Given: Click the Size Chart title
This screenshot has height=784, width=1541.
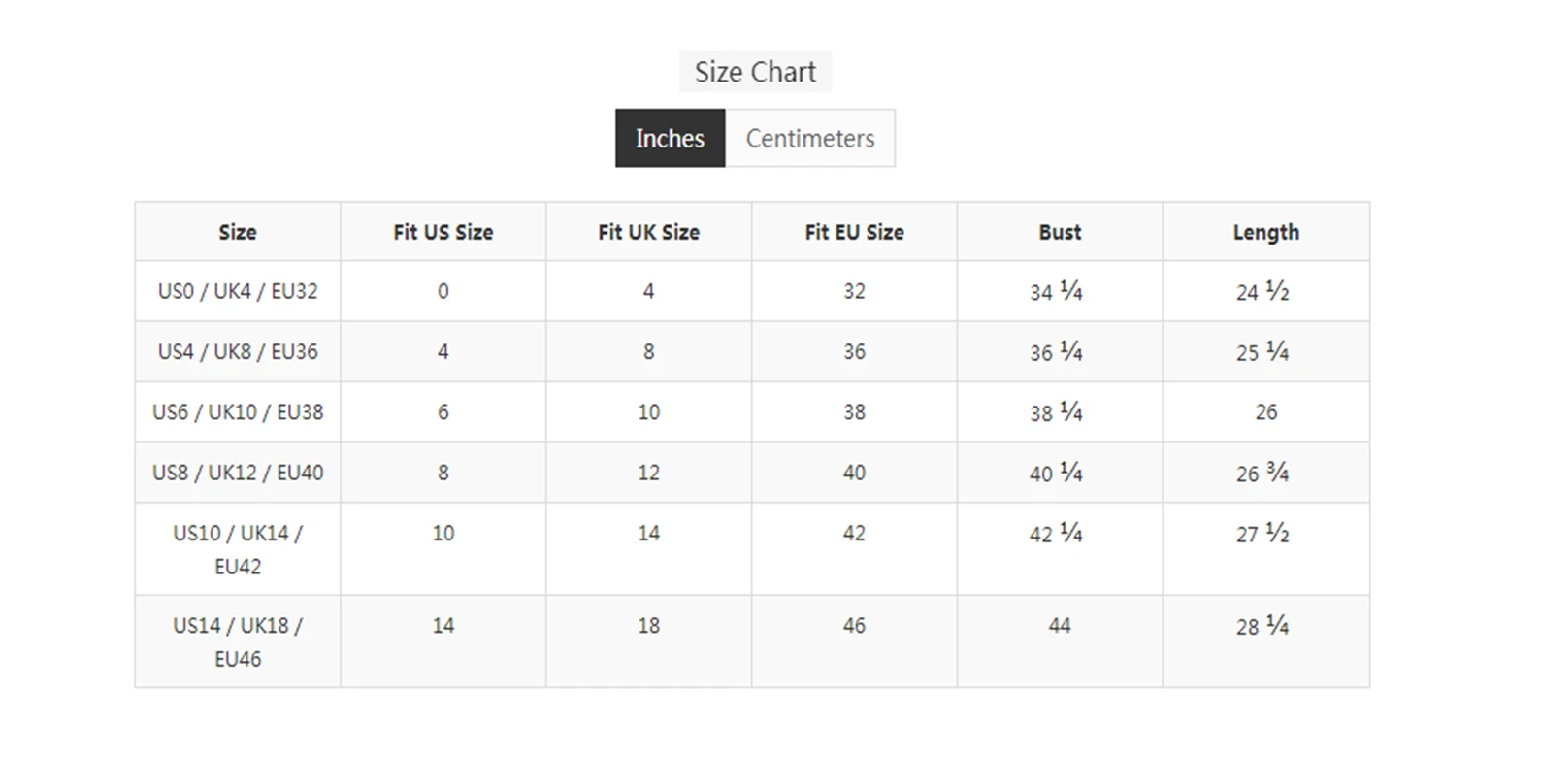Looking at the screenshot, I should (755, 72).
